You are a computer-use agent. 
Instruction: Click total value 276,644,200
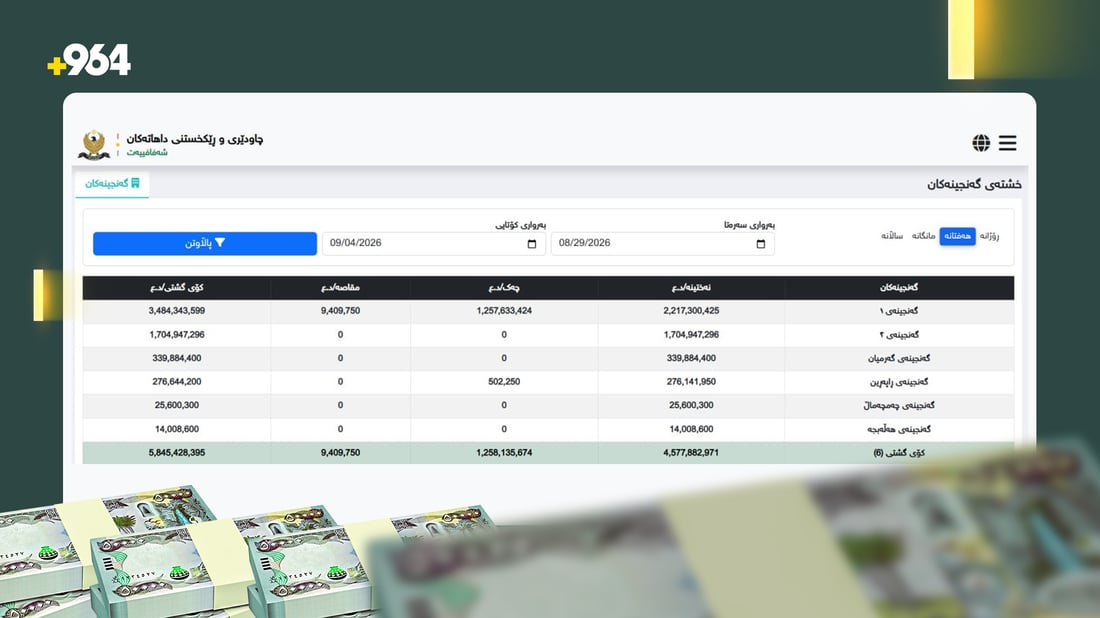(x=177, y=382)
